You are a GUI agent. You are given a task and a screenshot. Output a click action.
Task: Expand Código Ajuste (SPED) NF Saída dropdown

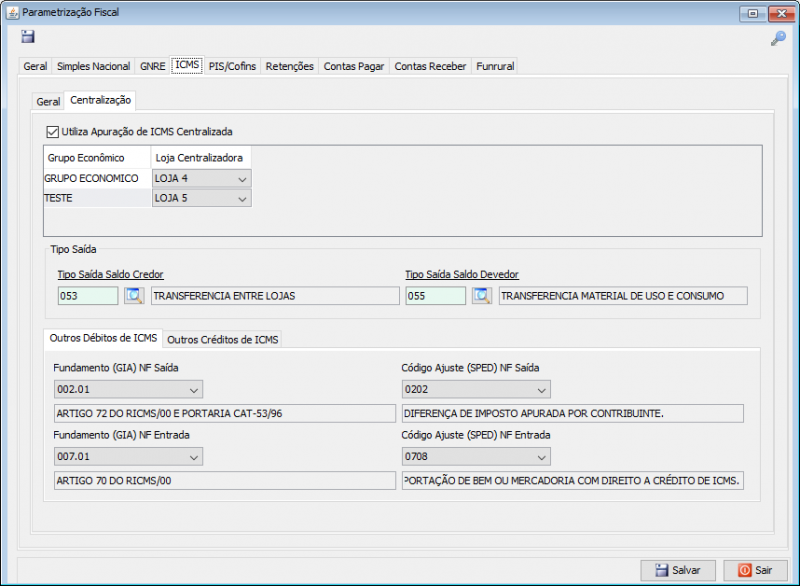tap(476, 390)
